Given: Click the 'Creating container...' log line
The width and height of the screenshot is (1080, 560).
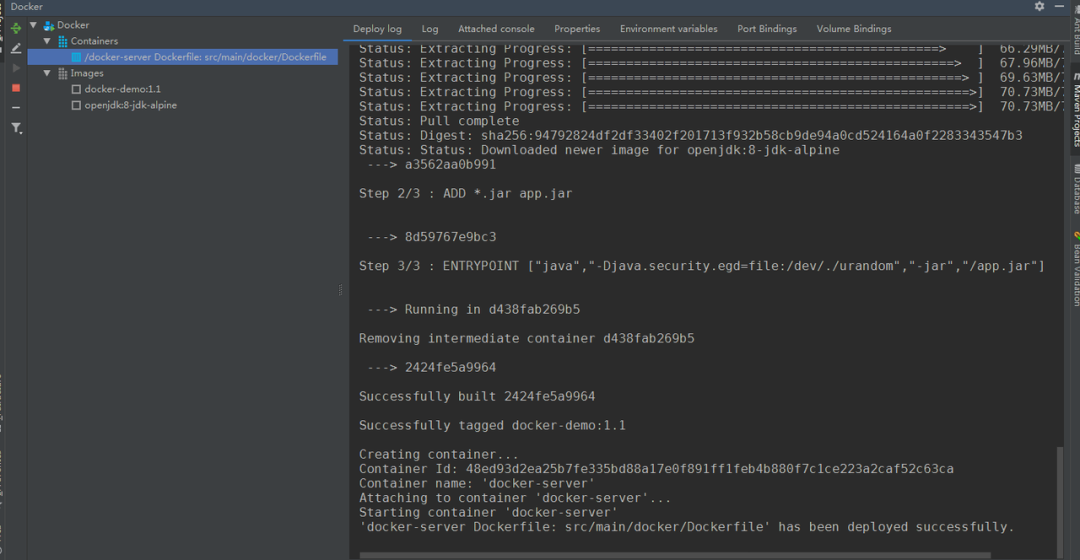Looking at the screenshot, I should click(439, 455).
